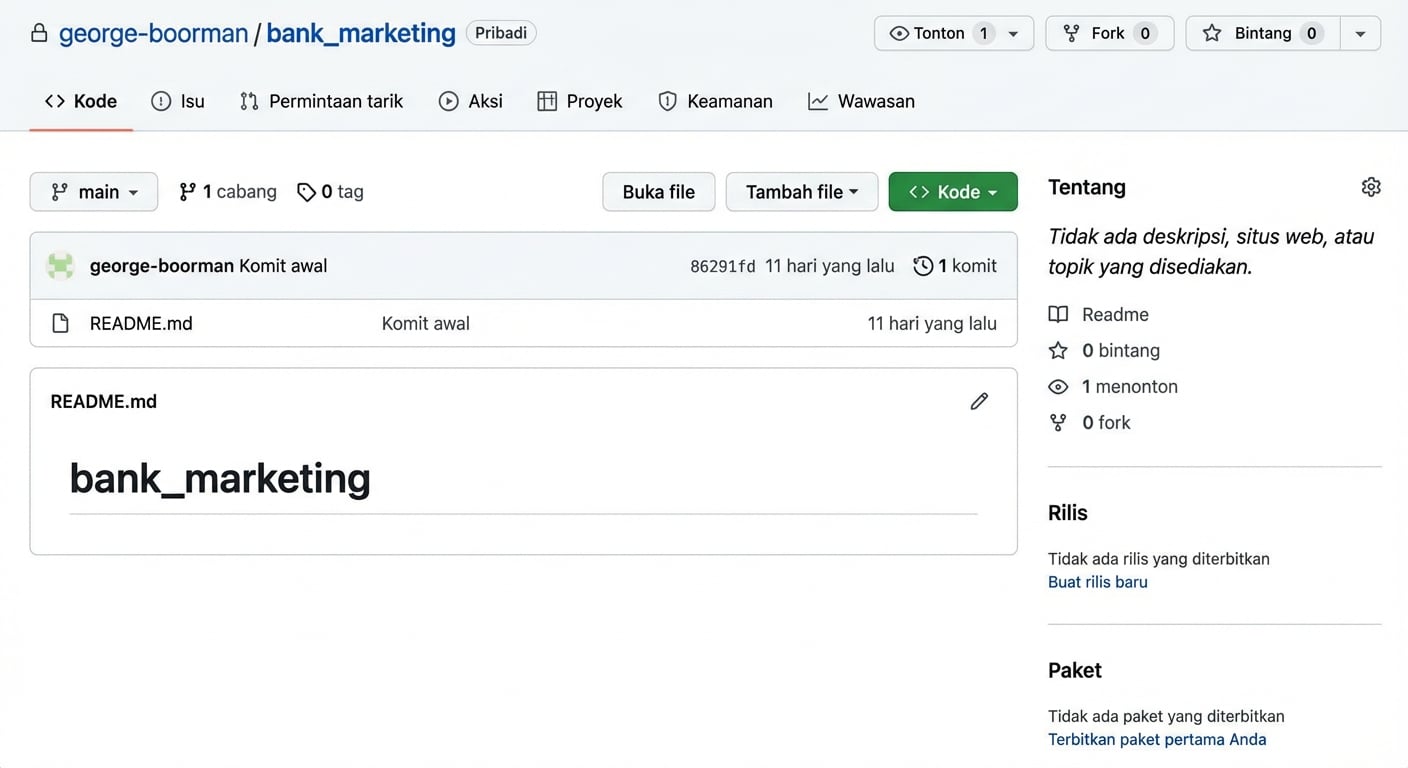
Task: Open the Komit awal message in commit header
Action: [x=283, y=266]
